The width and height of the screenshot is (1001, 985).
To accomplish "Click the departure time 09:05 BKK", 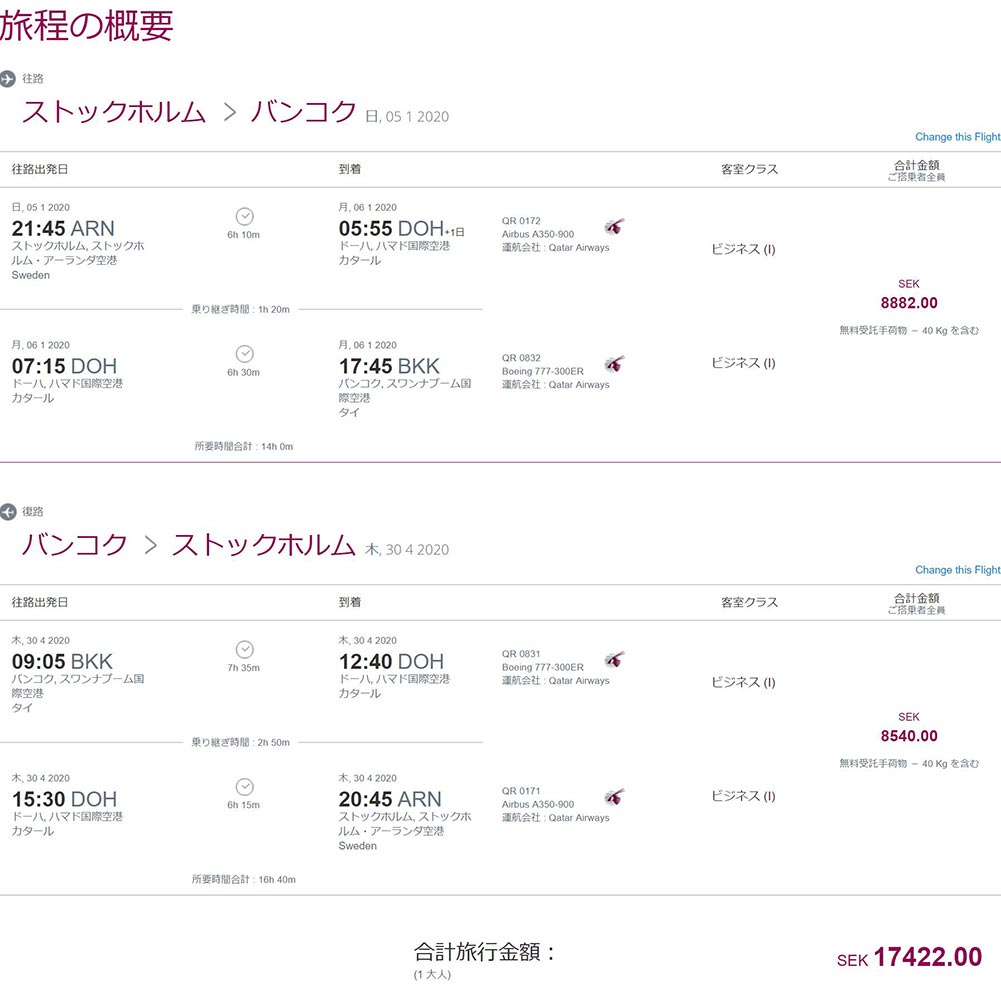I will click(62, 661).
